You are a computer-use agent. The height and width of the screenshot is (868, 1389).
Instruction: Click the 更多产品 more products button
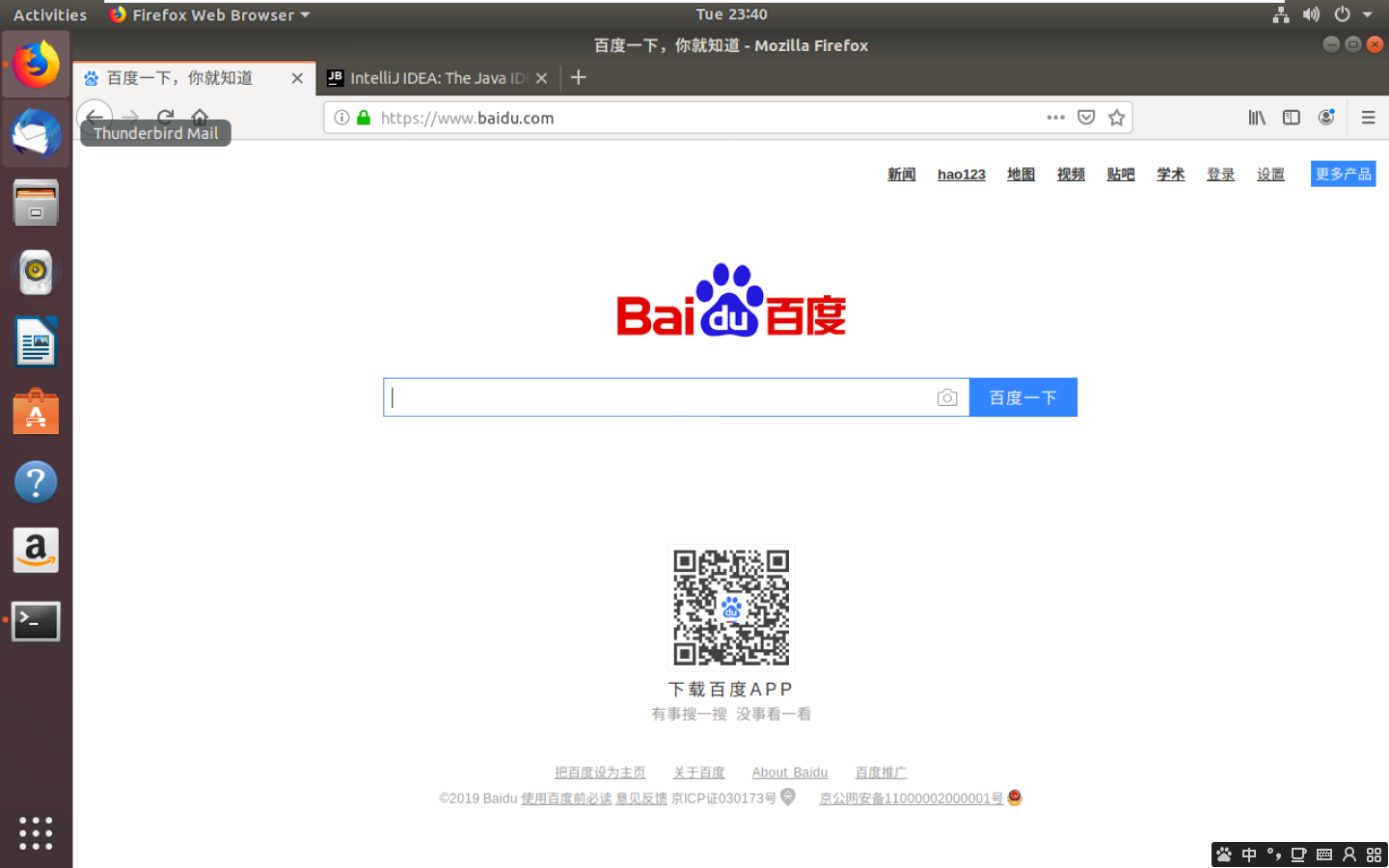[1344, 174]
